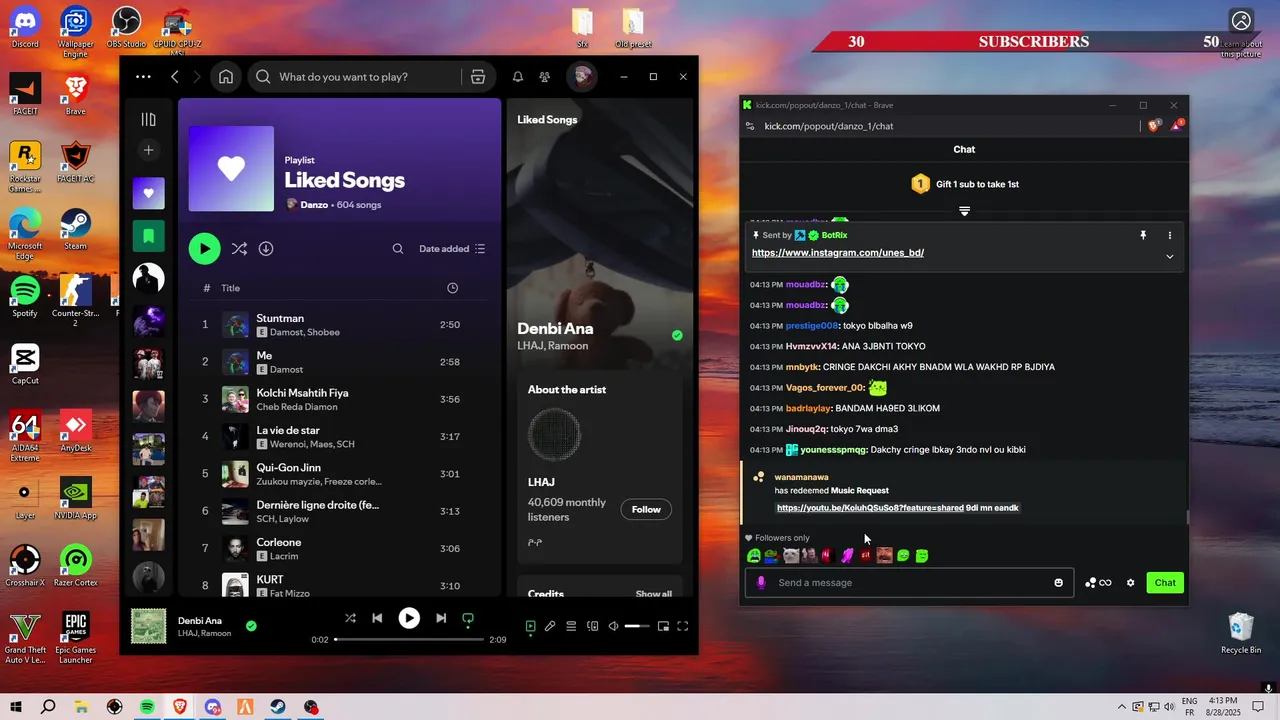Screen dimensions: 1280x720
Task: Open pinned Instagram unes_bd link
Action: 838,253
